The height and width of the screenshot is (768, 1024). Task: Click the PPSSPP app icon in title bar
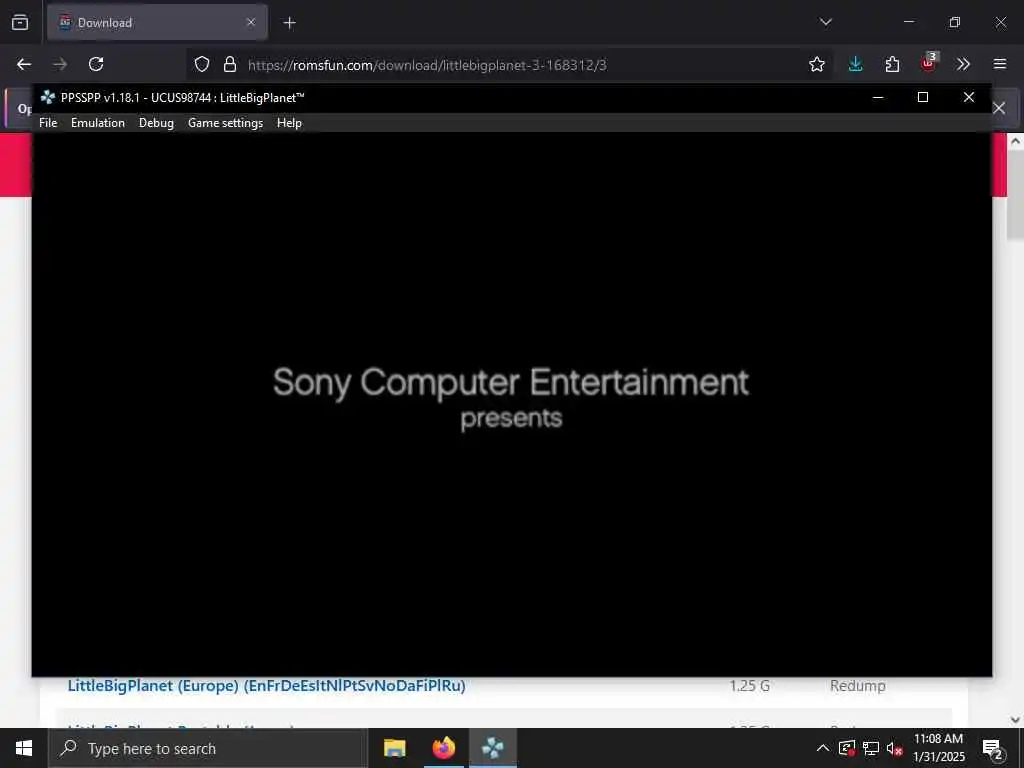click(x=48, y=97)
